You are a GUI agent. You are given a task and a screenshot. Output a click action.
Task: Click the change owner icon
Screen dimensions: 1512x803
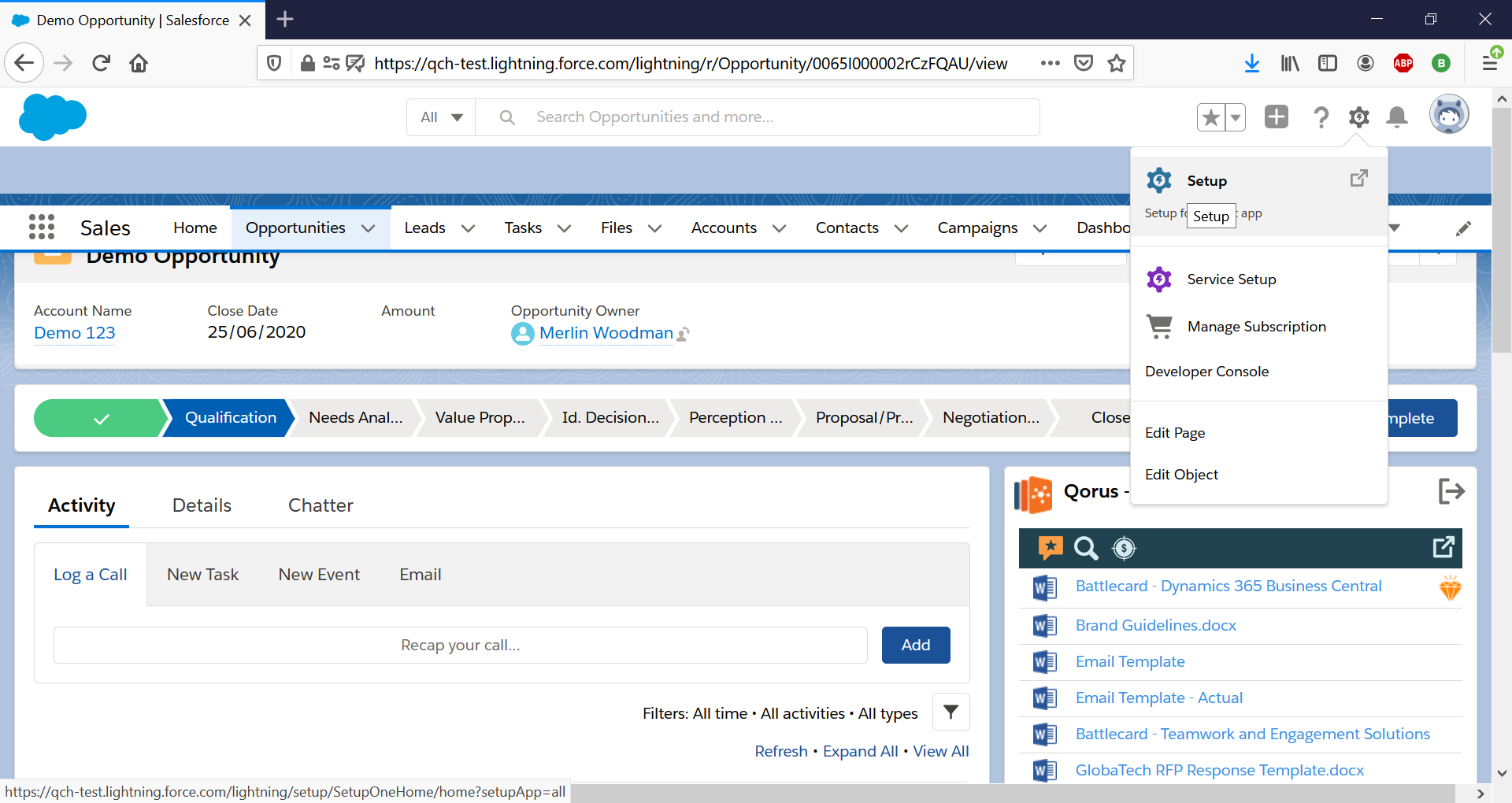[x=684, y=335]
